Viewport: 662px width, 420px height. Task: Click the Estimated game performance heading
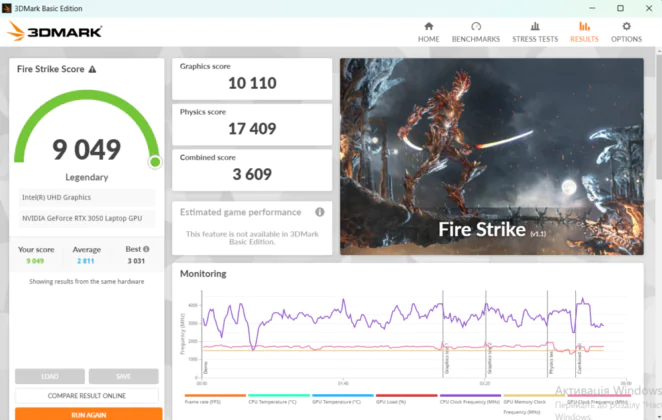click(x=241, y=212)
